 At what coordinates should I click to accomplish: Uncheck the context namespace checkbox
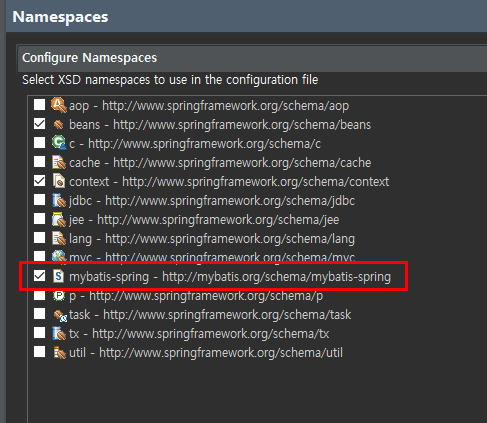coord(39,181)
